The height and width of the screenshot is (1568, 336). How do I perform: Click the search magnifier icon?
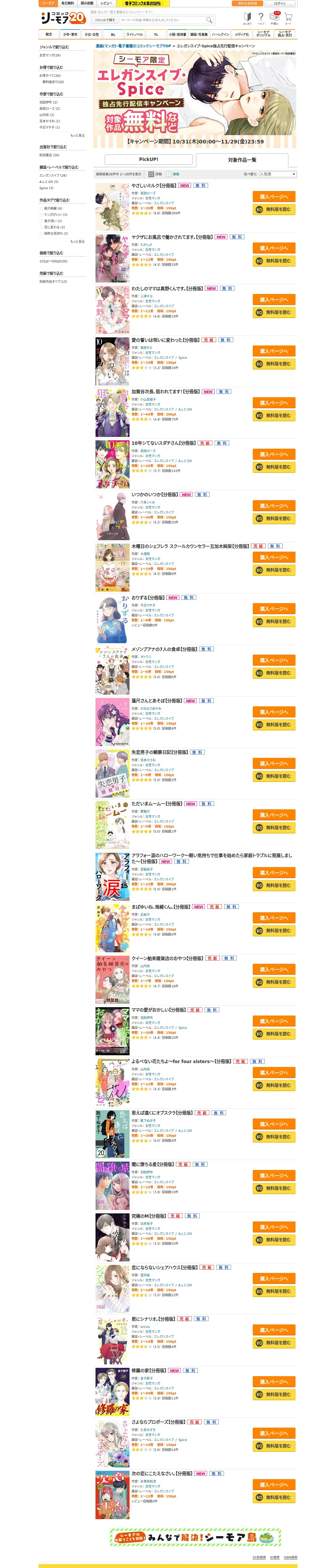pyautogui.click(x=209, y=20)
